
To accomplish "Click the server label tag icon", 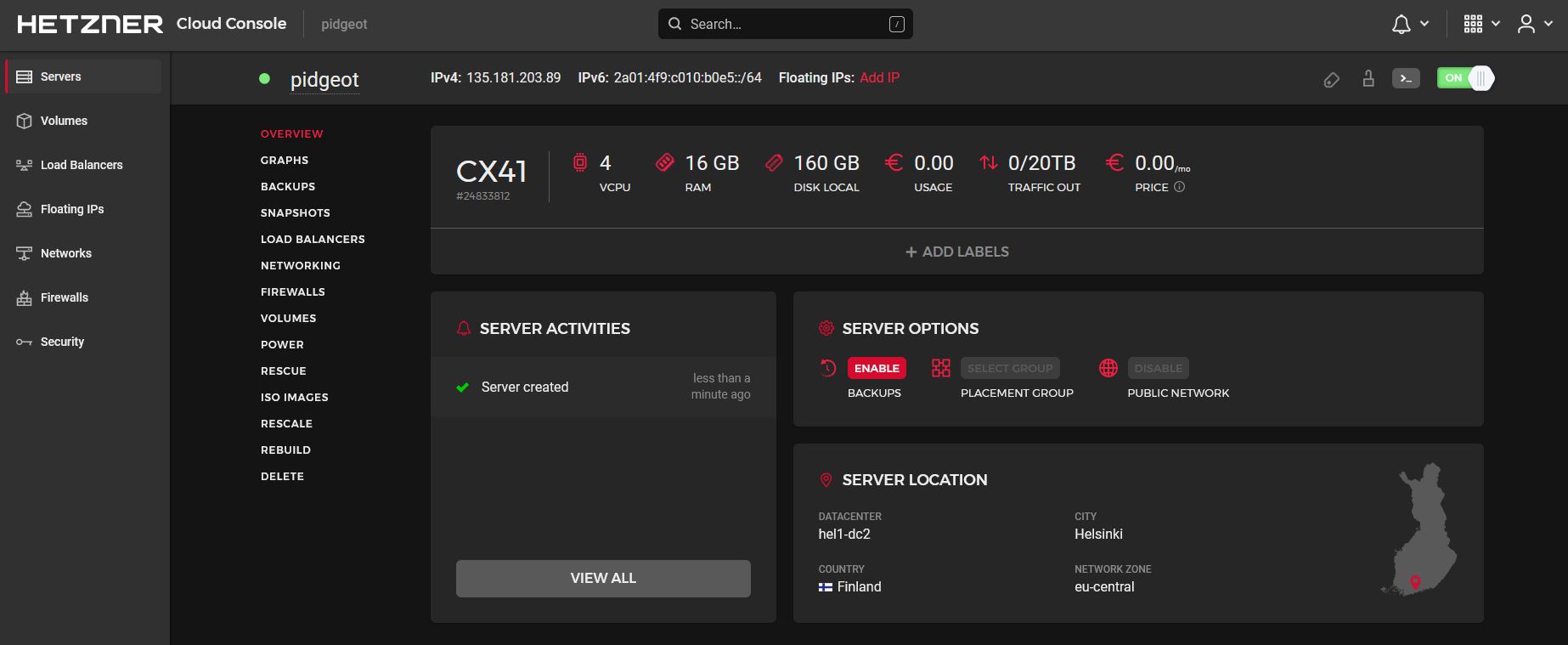I will 1332,80.
